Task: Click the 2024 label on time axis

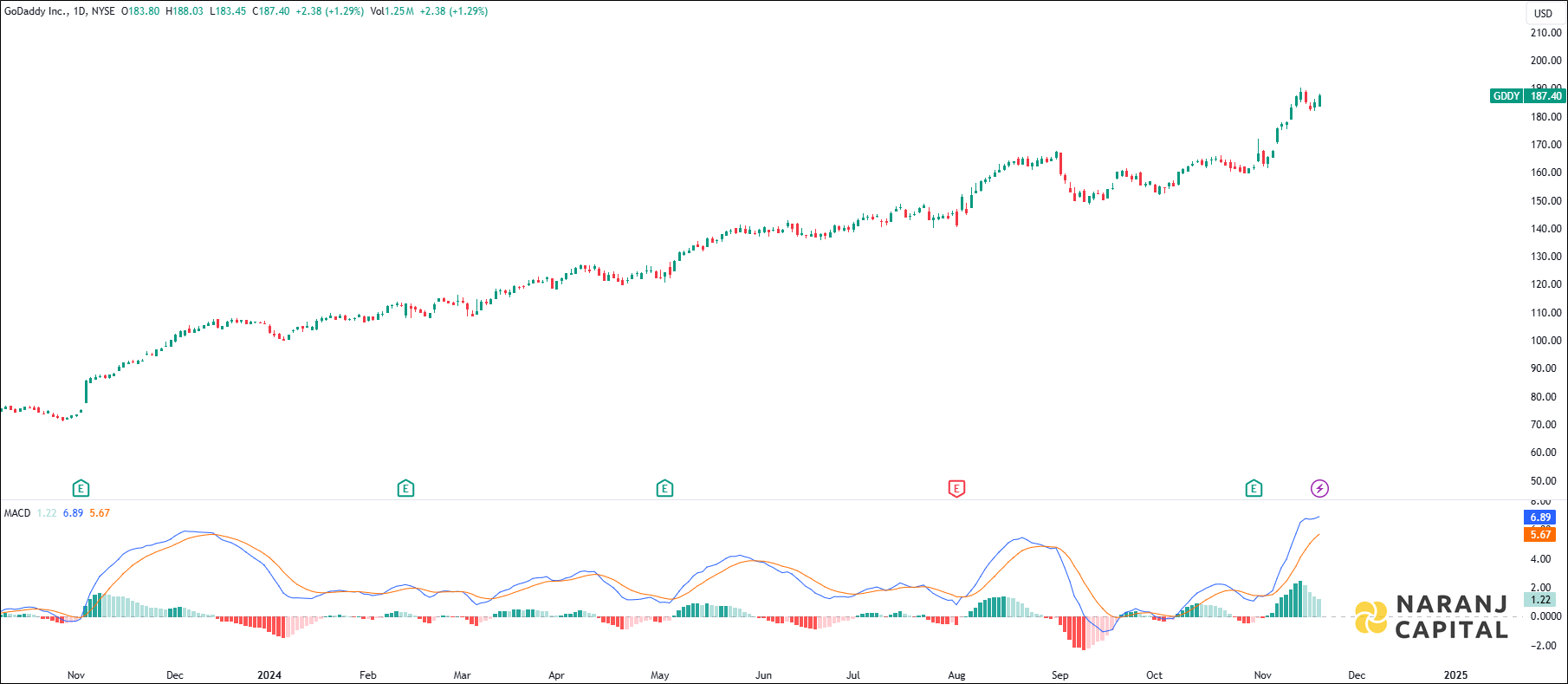Action: click(269, 675)
